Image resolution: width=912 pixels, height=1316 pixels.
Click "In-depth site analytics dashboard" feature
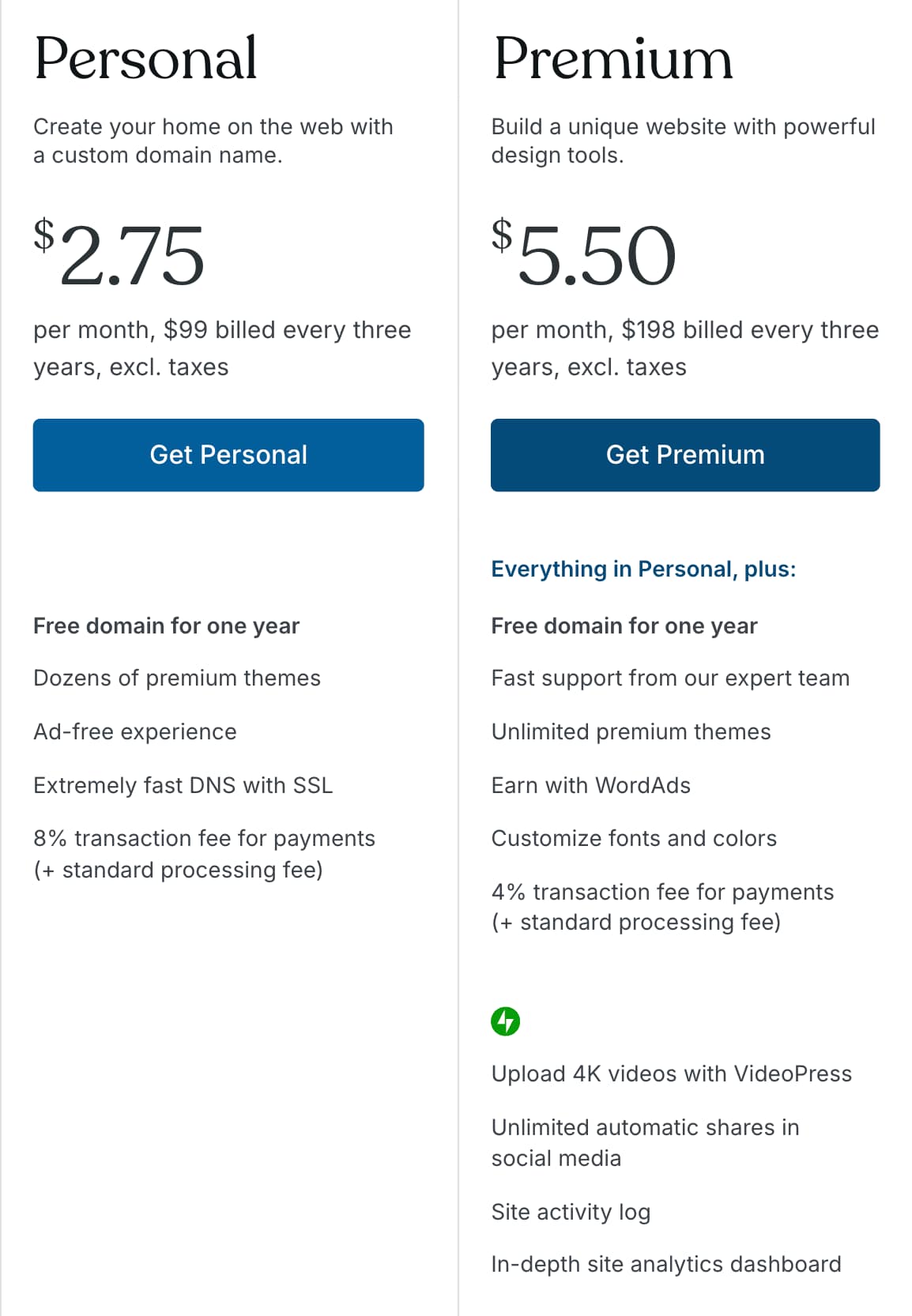[666, 1264]
